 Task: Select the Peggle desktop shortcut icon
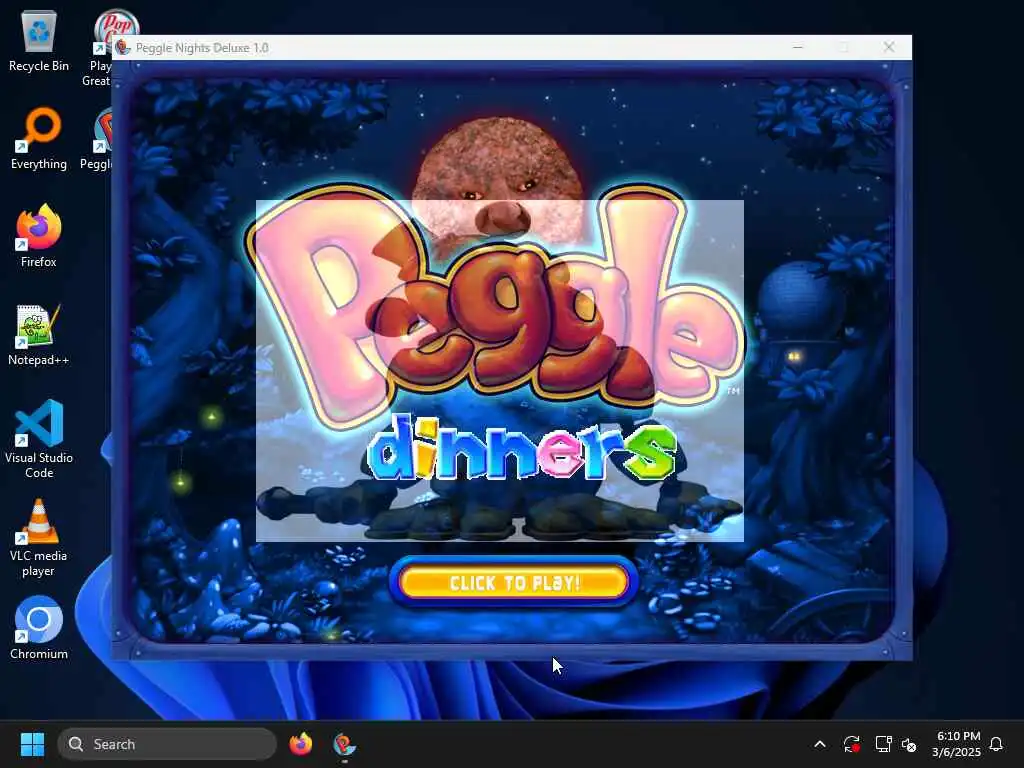pos(98,138)
